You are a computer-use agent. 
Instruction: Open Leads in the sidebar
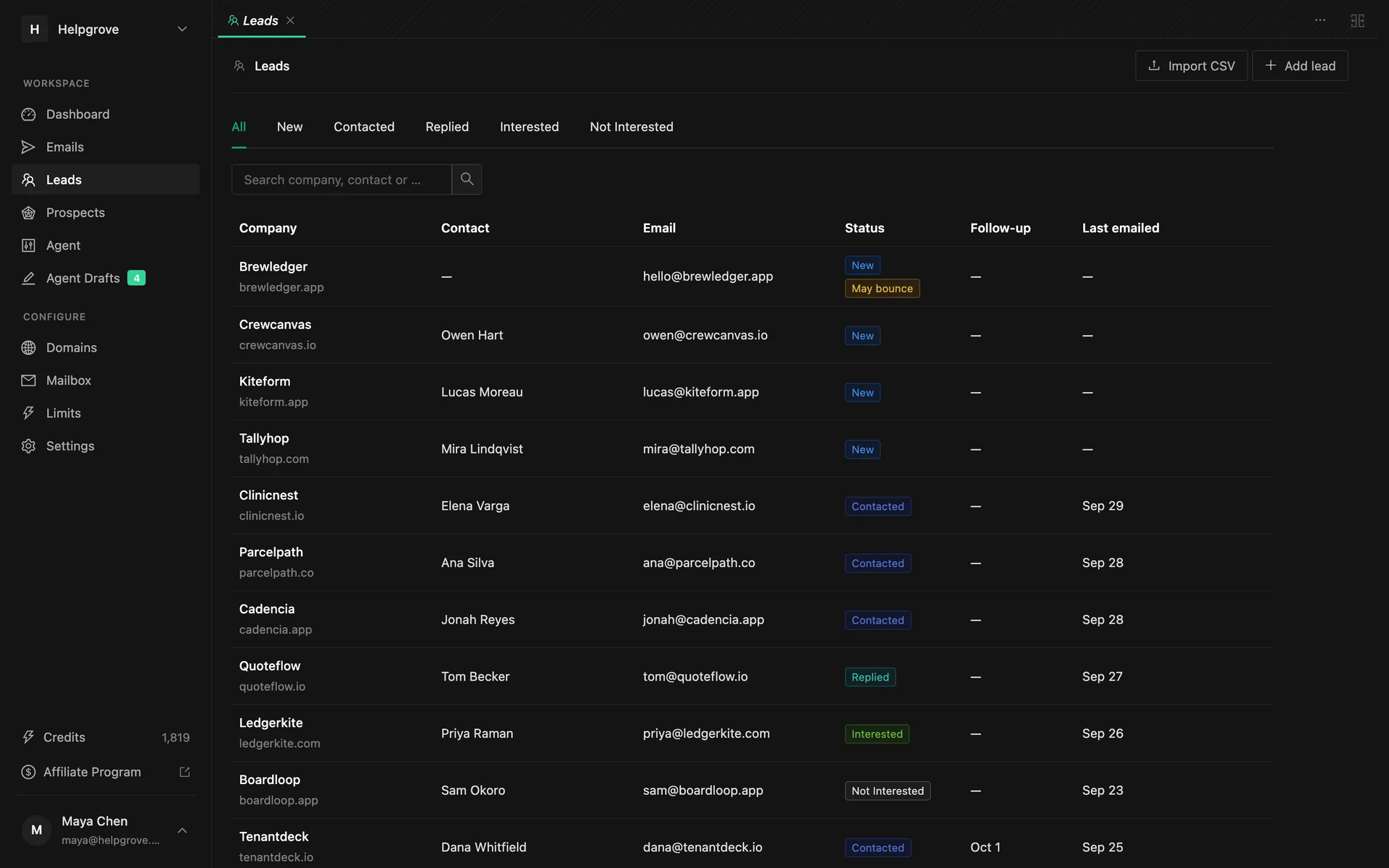tap(106, 179)
